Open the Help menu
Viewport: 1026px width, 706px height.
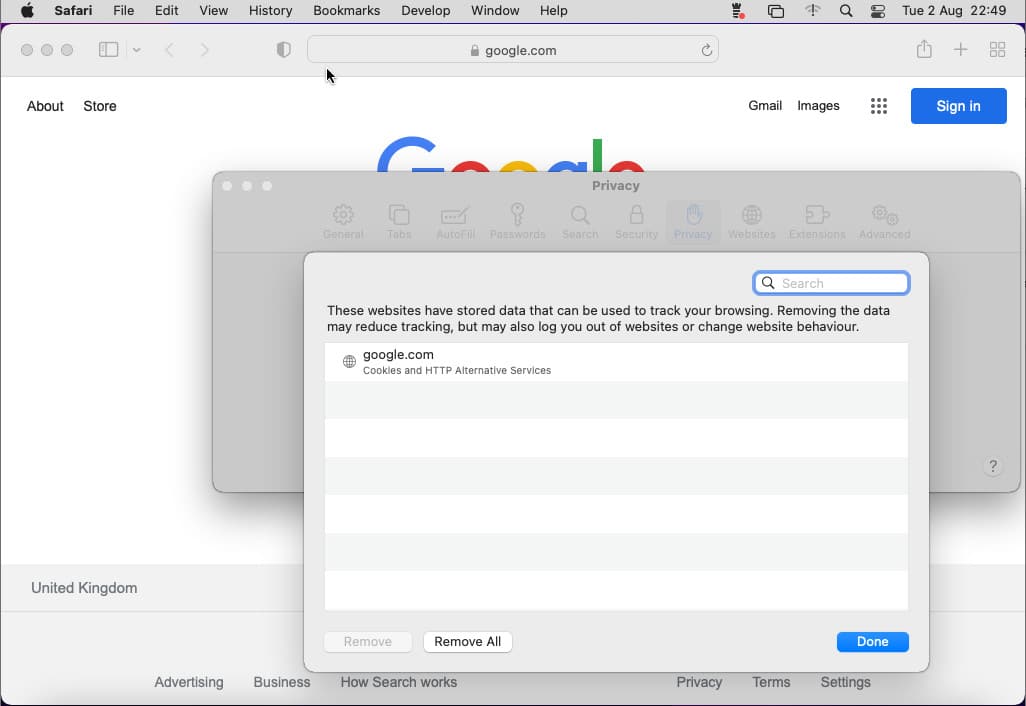tap(554, 10)
